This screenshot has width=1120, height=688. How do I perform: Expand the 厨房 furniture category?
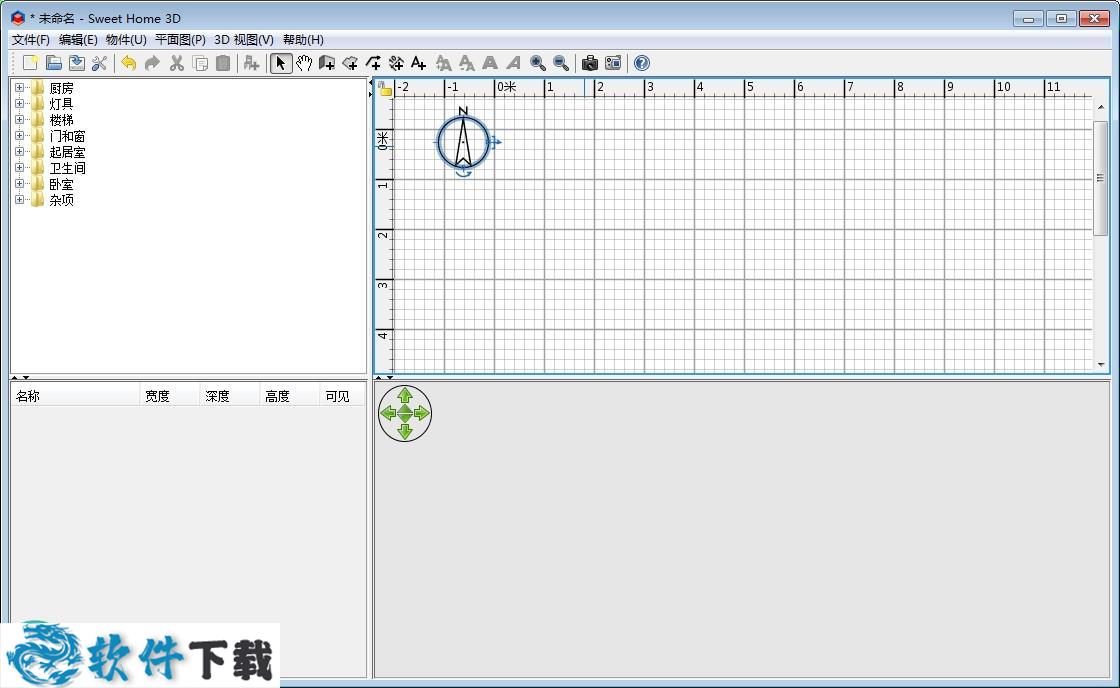(x=19, y=88)
